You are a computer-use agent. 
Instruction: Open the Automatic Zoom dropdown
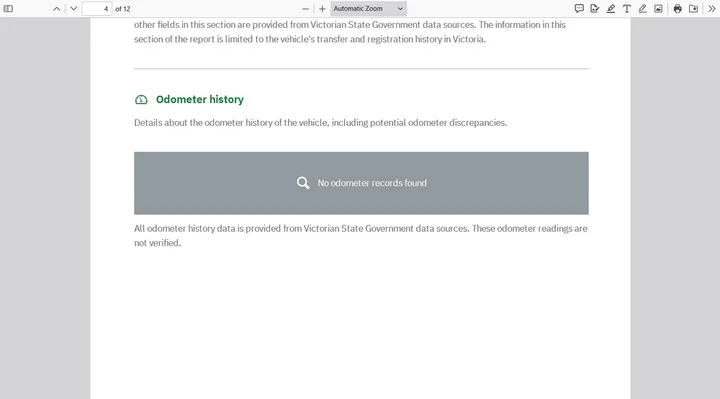pos(368,9)
